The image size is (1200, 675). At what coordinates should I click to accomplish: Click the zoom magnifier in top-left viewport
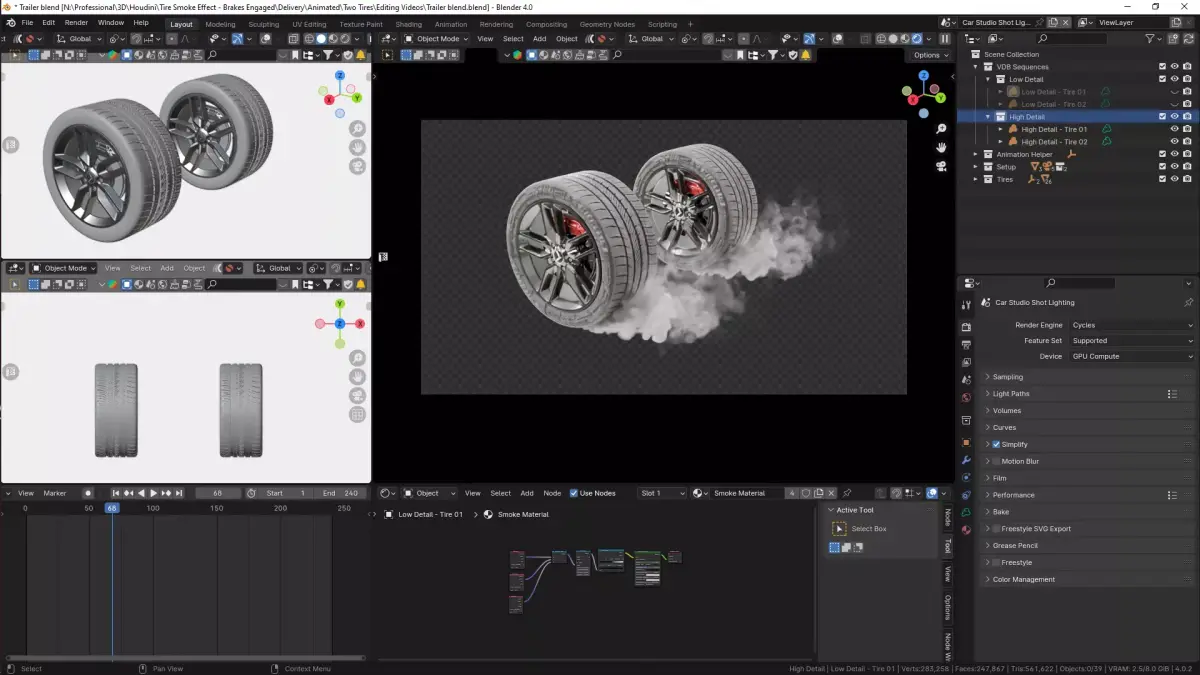[x=357, y=129]
